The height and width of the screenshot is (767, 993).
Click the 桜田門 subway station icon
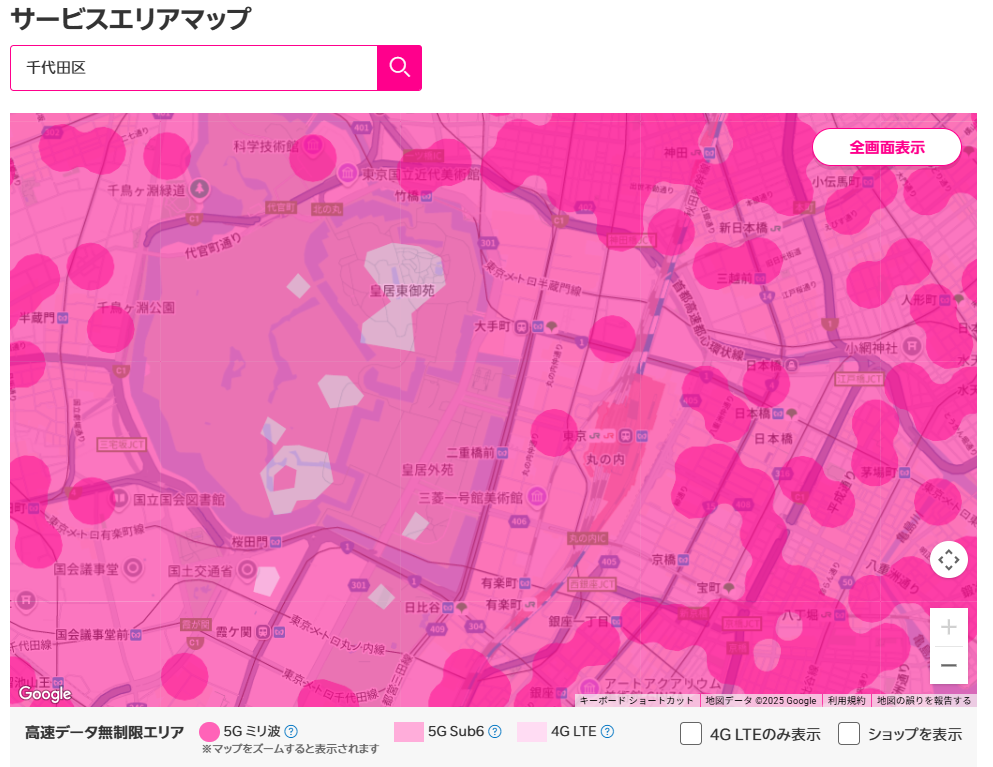pos(275,542)
